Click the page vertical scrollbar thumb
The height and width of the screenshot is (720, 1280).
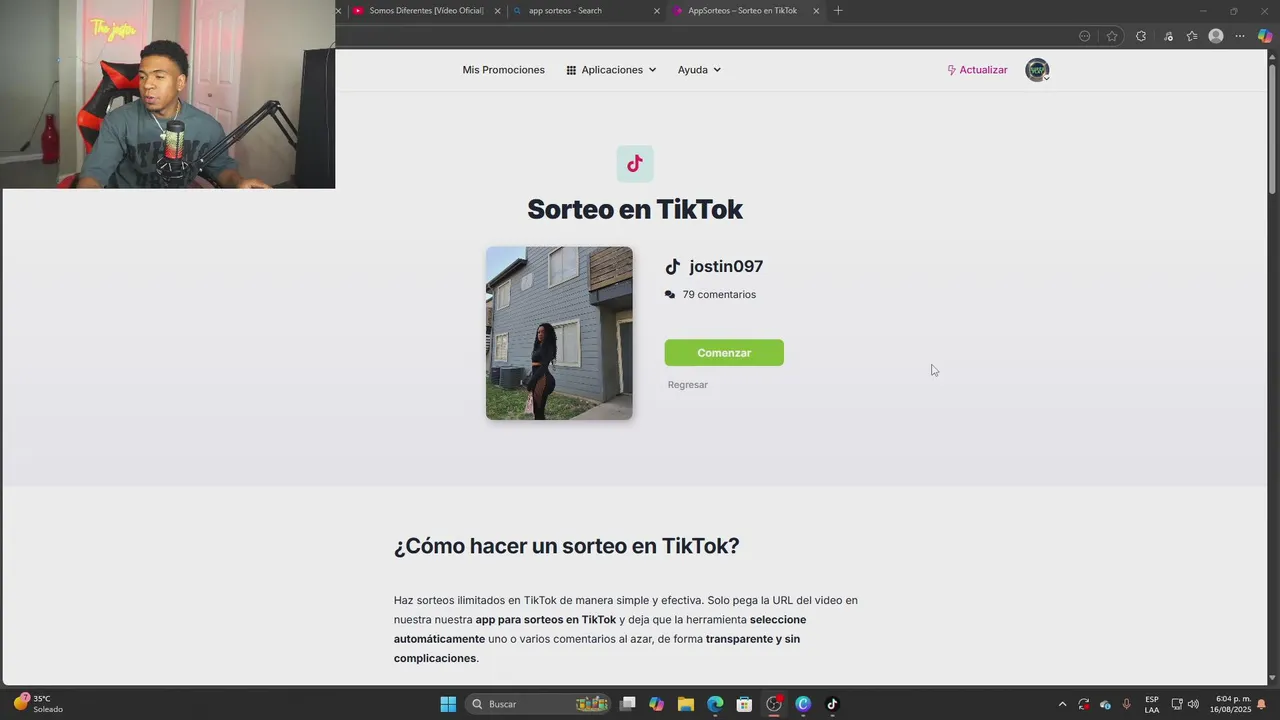[x=1273, y=130]
